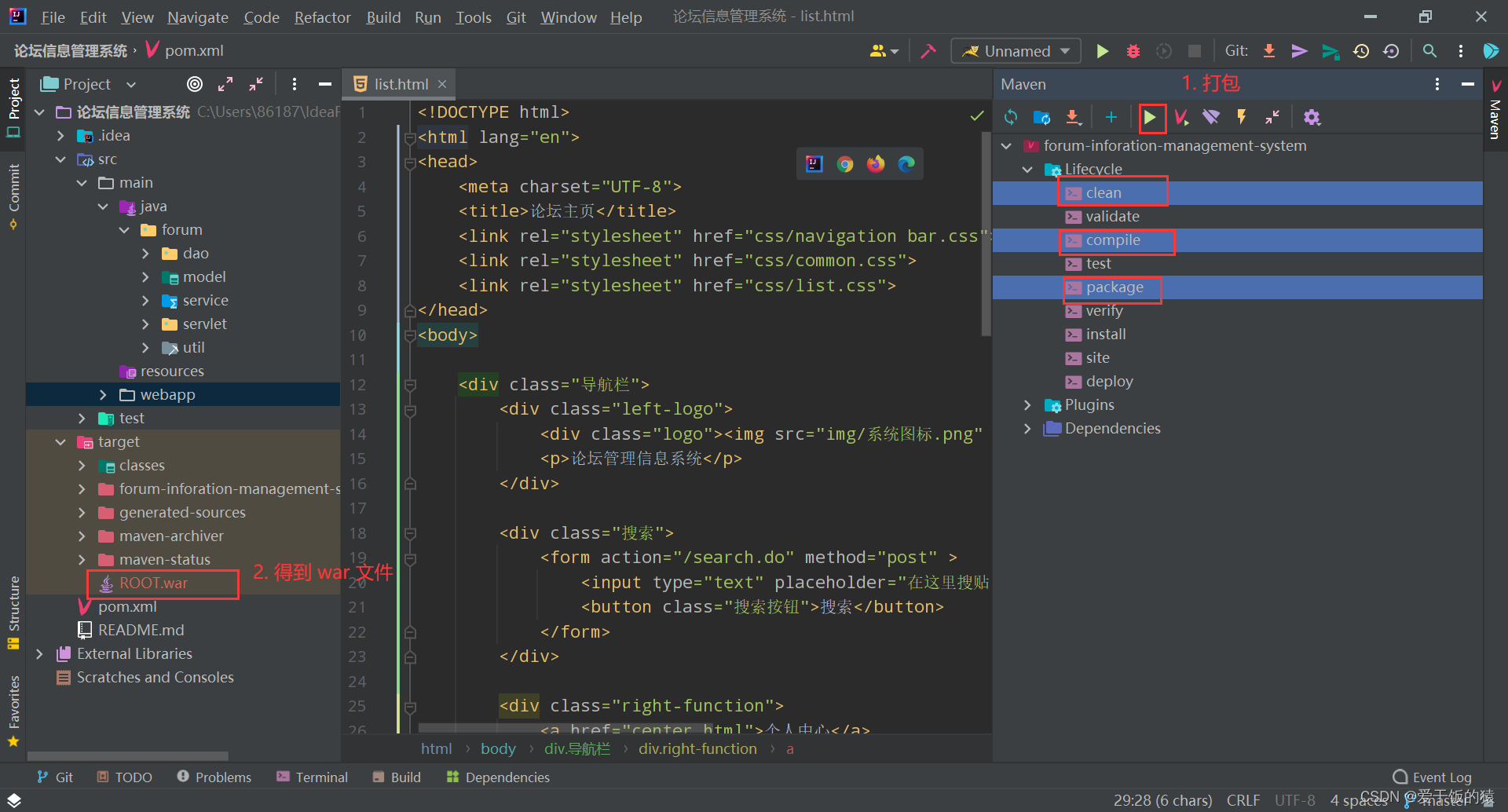Open Maven settings gear icon
Viewport: 1508px width, 812px height.
[1312, 117]
